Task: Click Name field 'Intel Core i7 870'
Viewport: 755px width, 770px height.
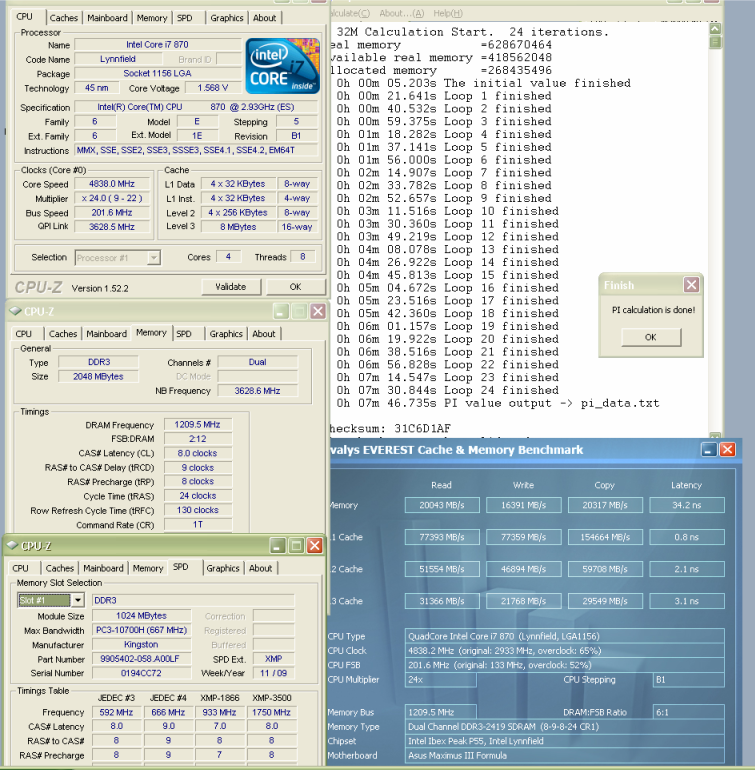Action: point(157,45)
